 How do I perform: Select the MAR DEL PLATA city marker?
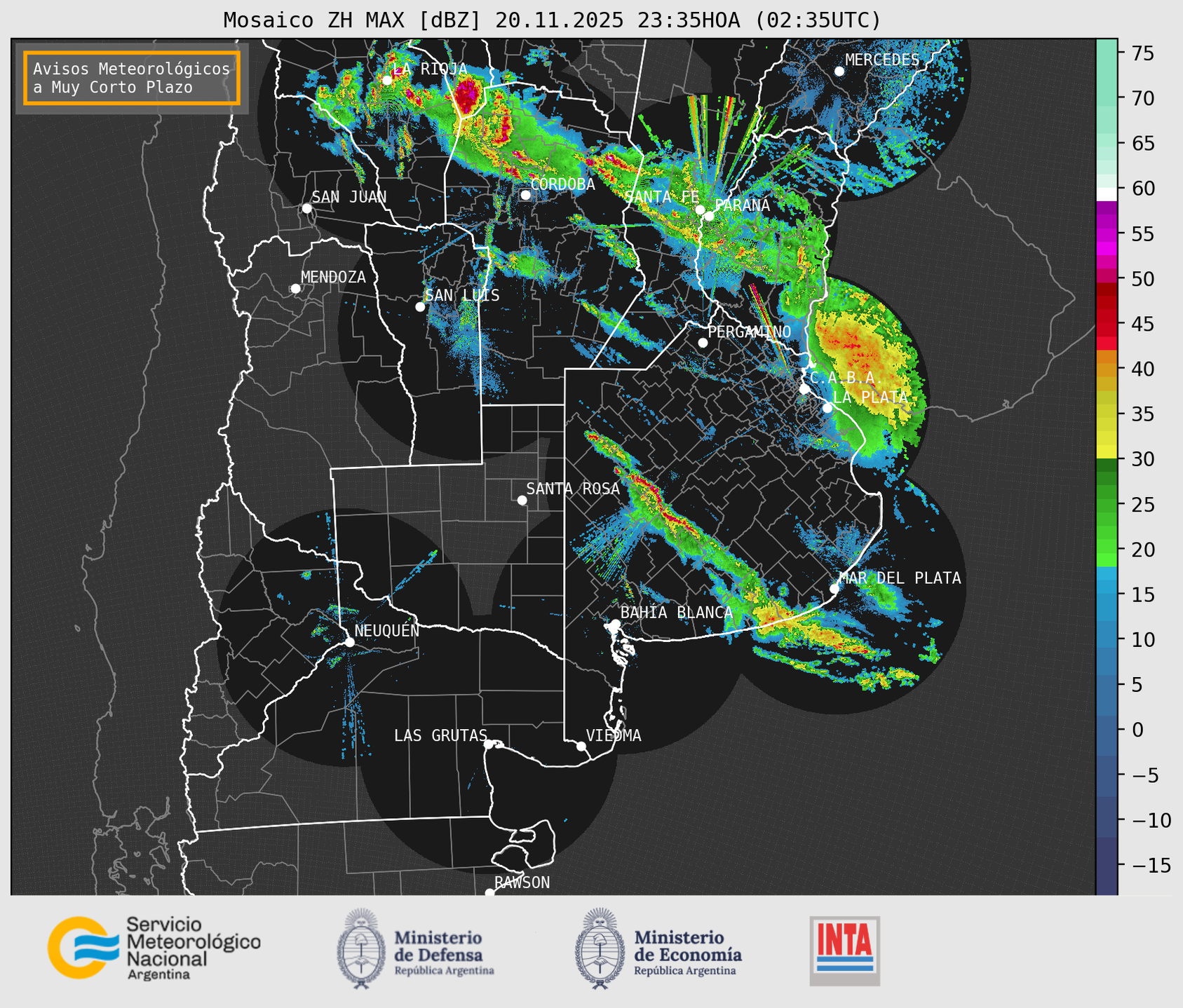[834, 589]
